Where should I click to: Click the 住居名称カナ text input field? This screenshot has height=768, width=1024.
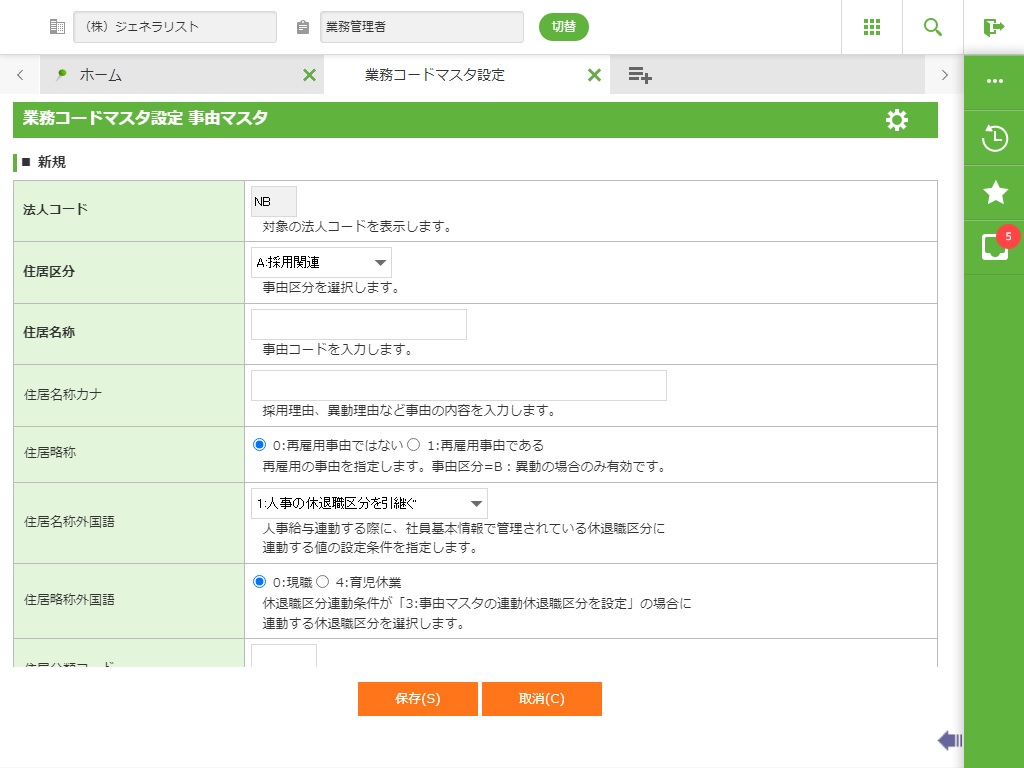458,386
